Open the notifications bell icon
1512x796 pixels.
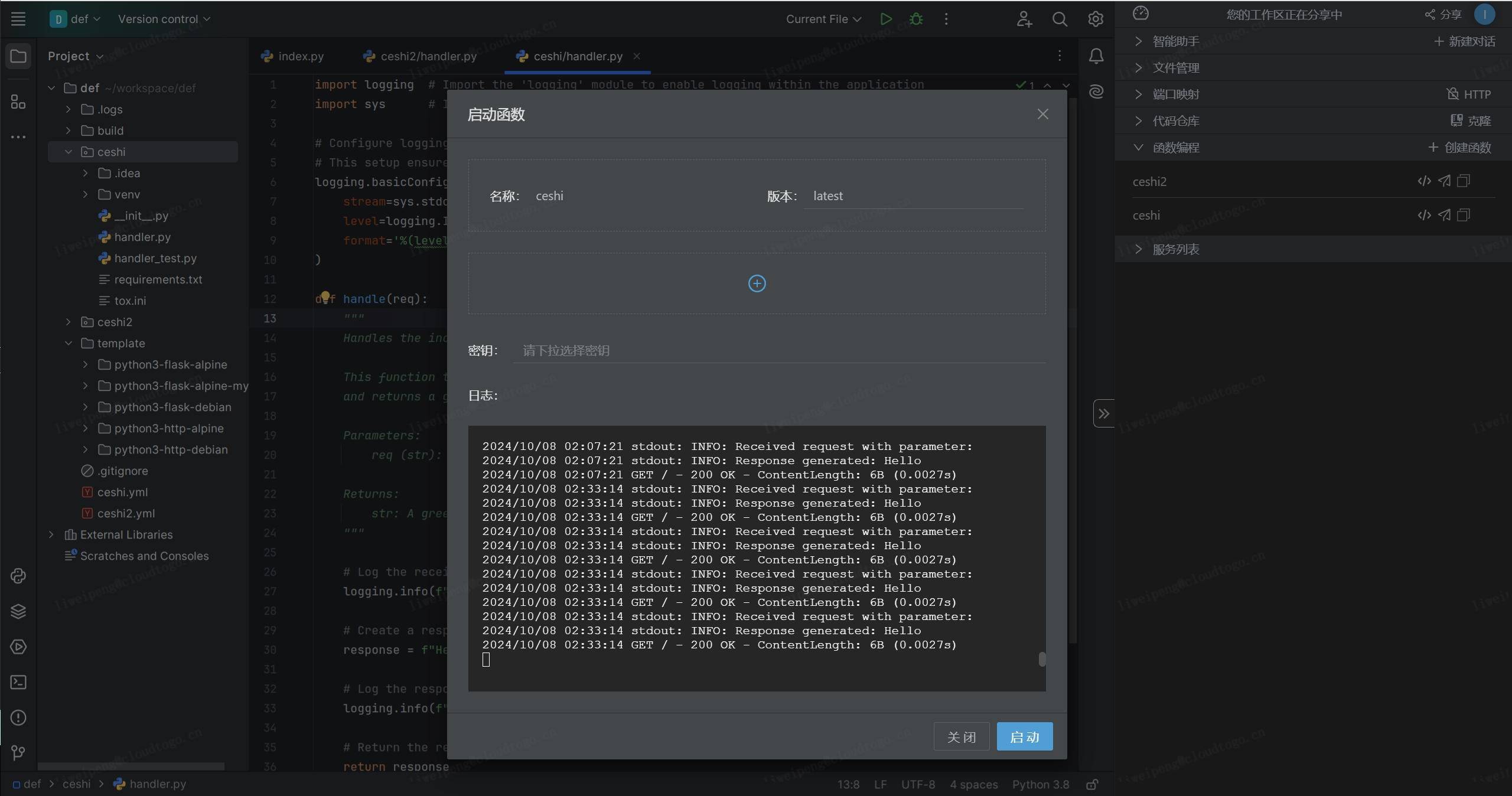point(1096,56)
